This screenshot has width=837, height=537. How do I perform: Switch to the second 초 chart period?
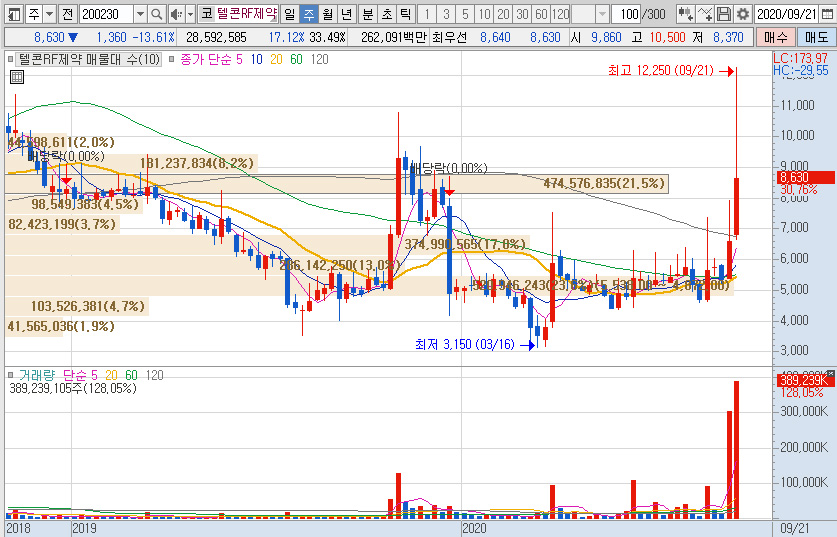pos(387,14)
